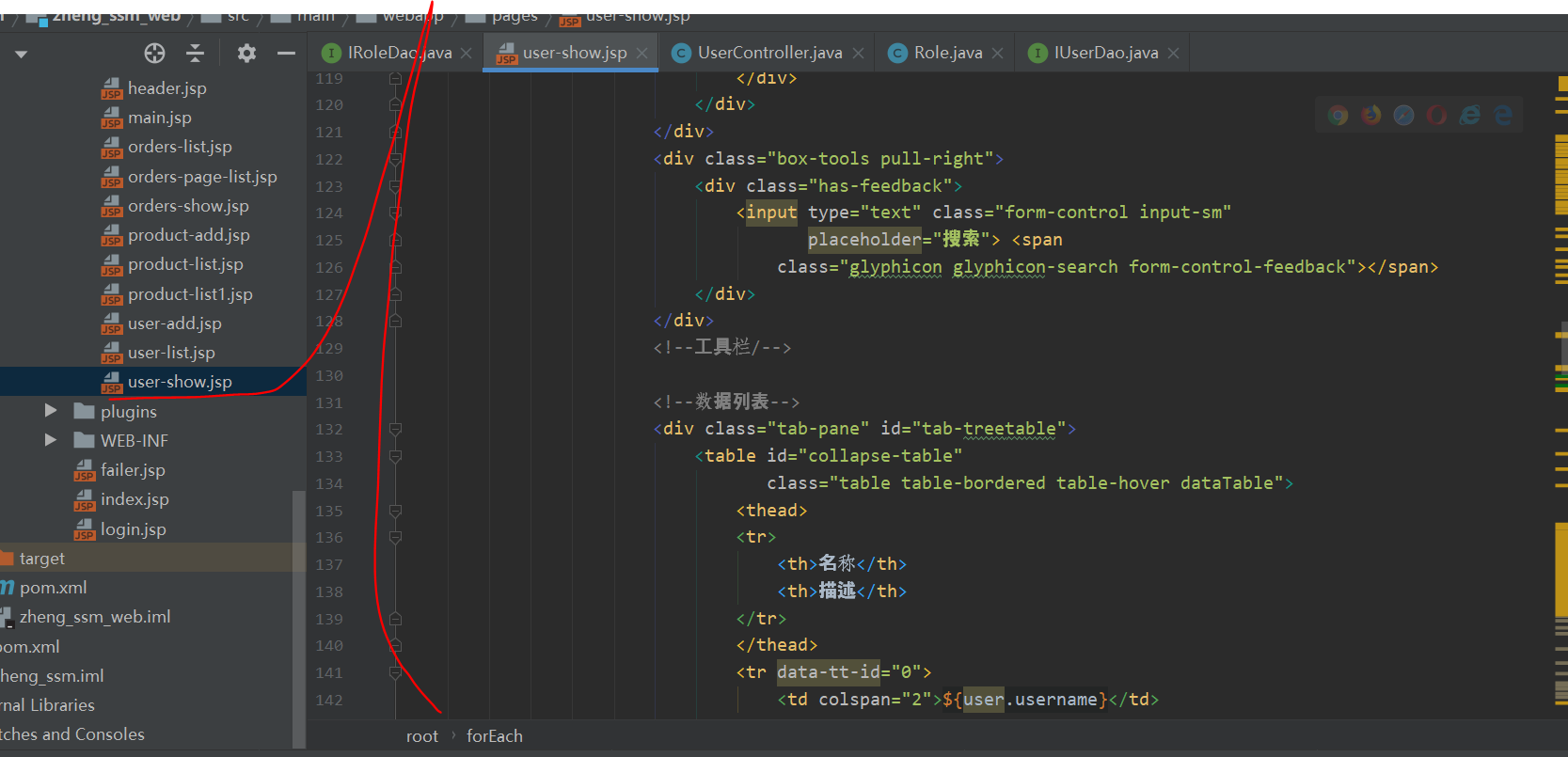Screen dimensions: 1568x757
Task: Open page preview in Safari browser
Action: pos(1403,115)
